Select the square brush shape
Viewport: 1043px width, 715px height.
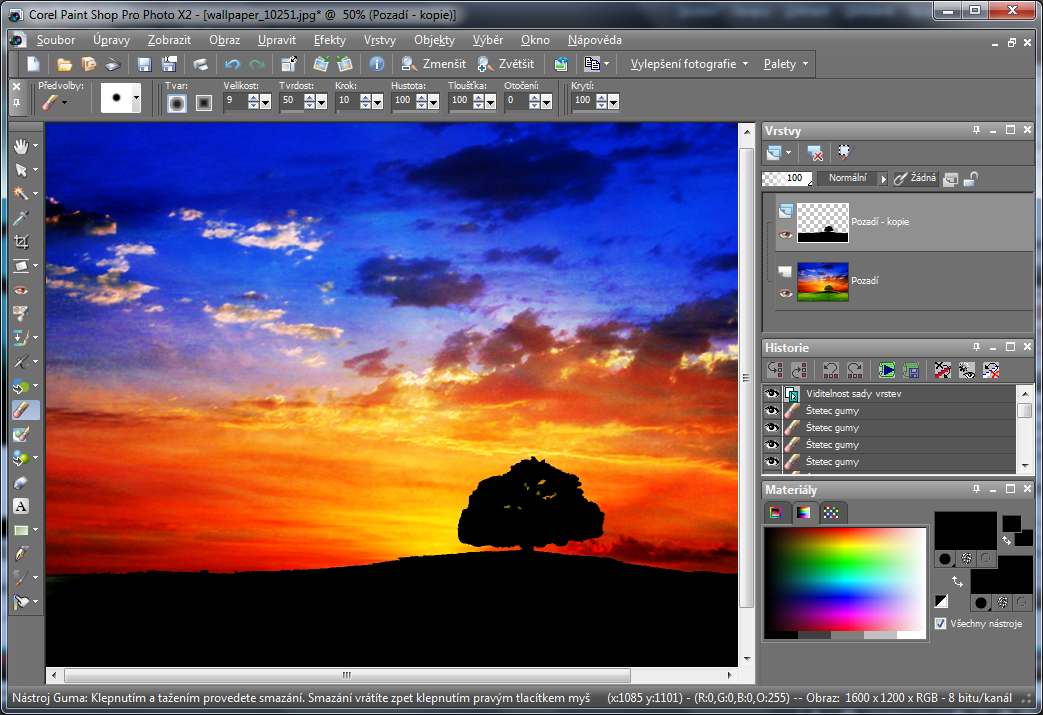pyautogui.click(x=204, y=102)
